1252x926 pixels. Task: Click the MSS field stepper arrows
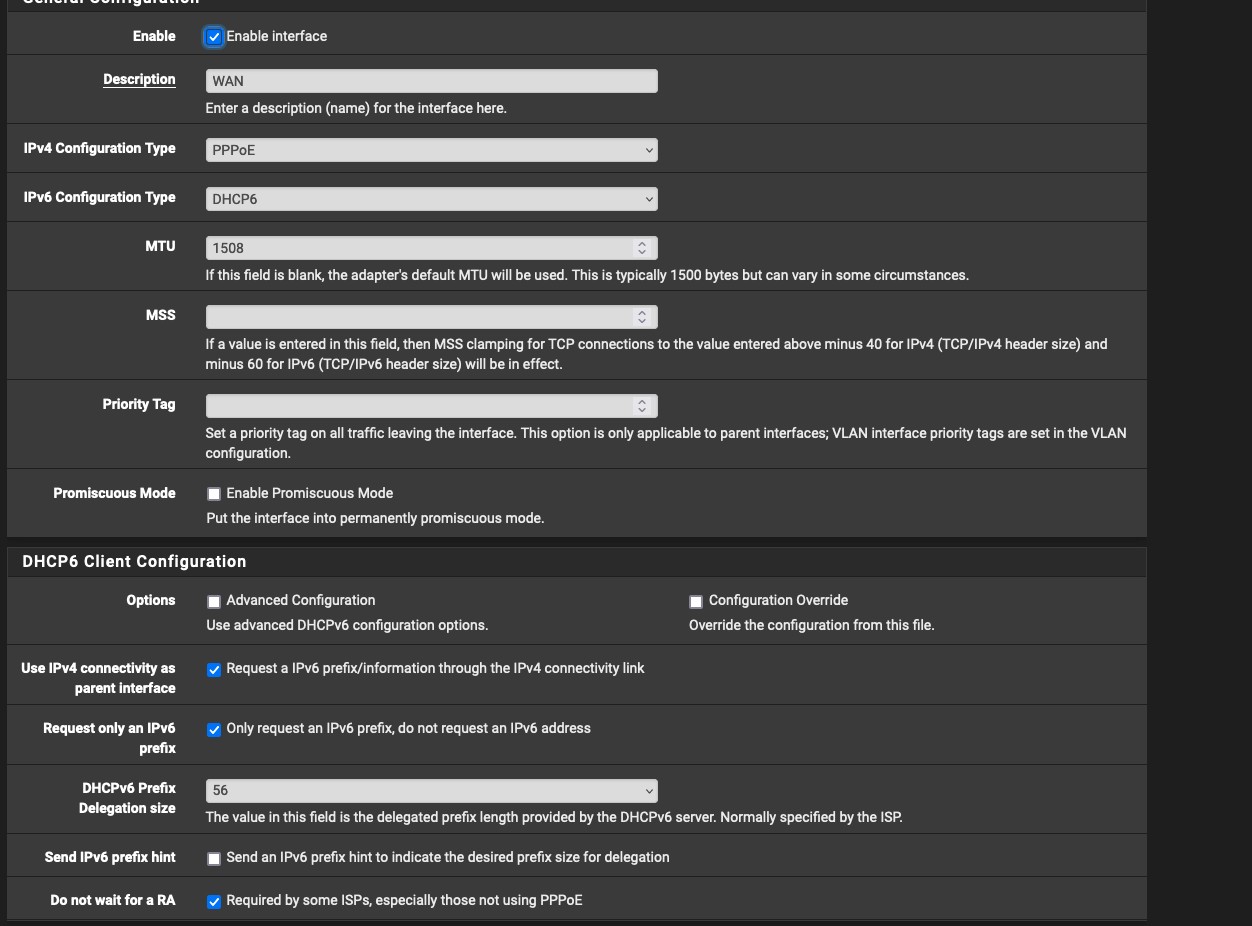(641, 317)
